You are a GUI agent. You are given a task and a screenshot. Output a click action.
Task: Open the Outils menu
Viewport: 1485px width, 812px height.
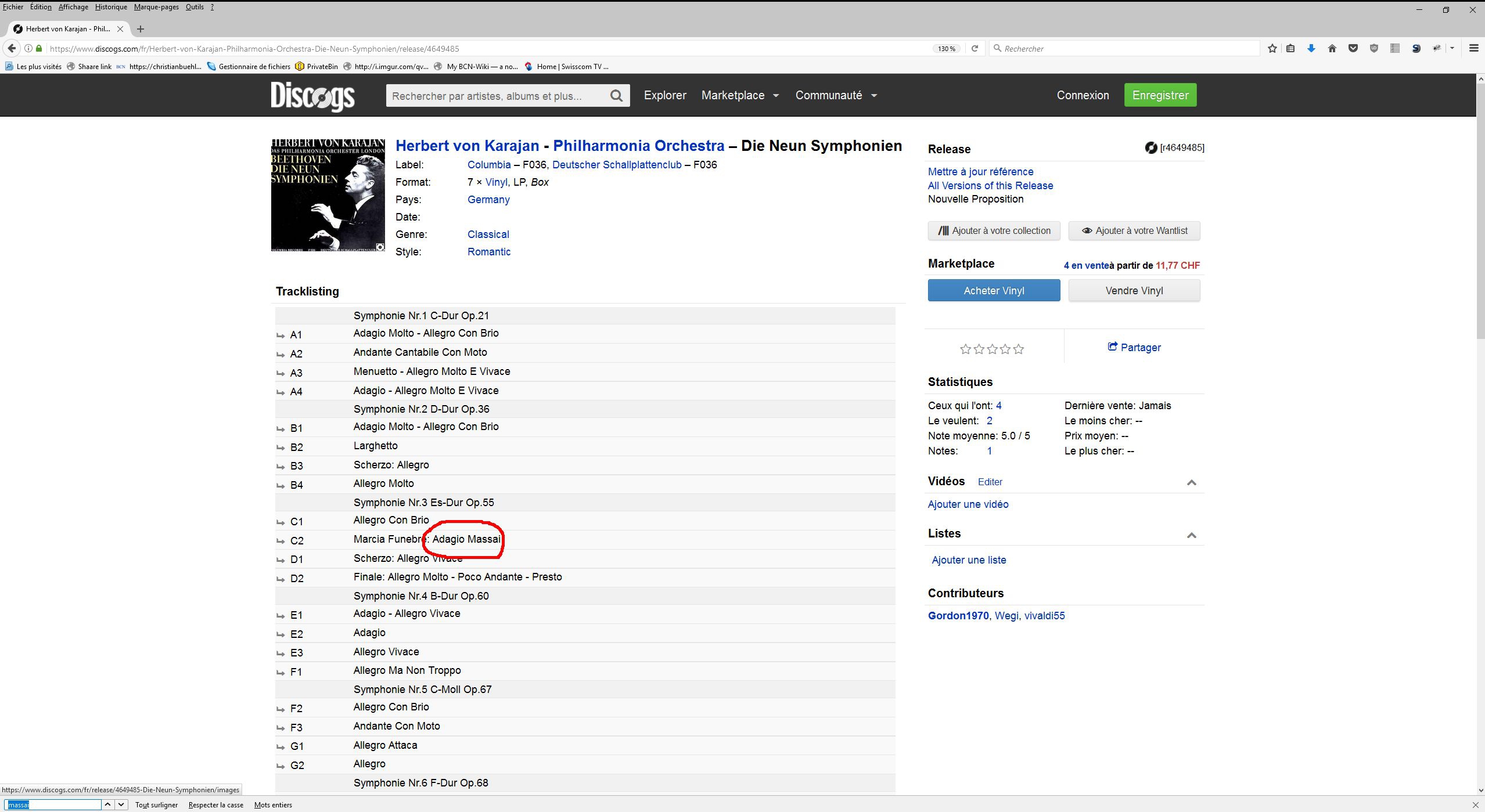(x=195, y=7)
